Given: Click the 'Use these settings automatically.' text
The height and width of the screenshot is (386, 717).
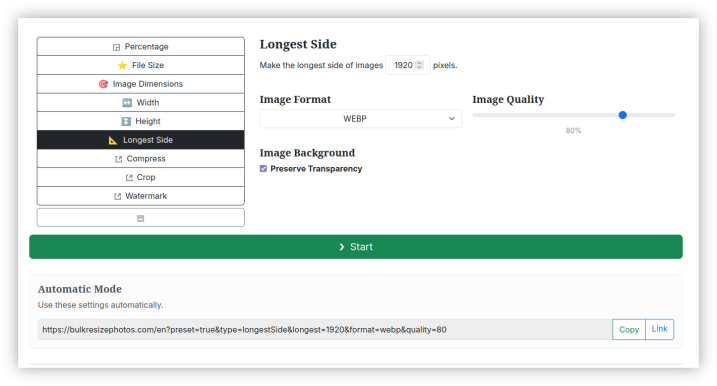Looking at the screenshot, I should 101,305.
